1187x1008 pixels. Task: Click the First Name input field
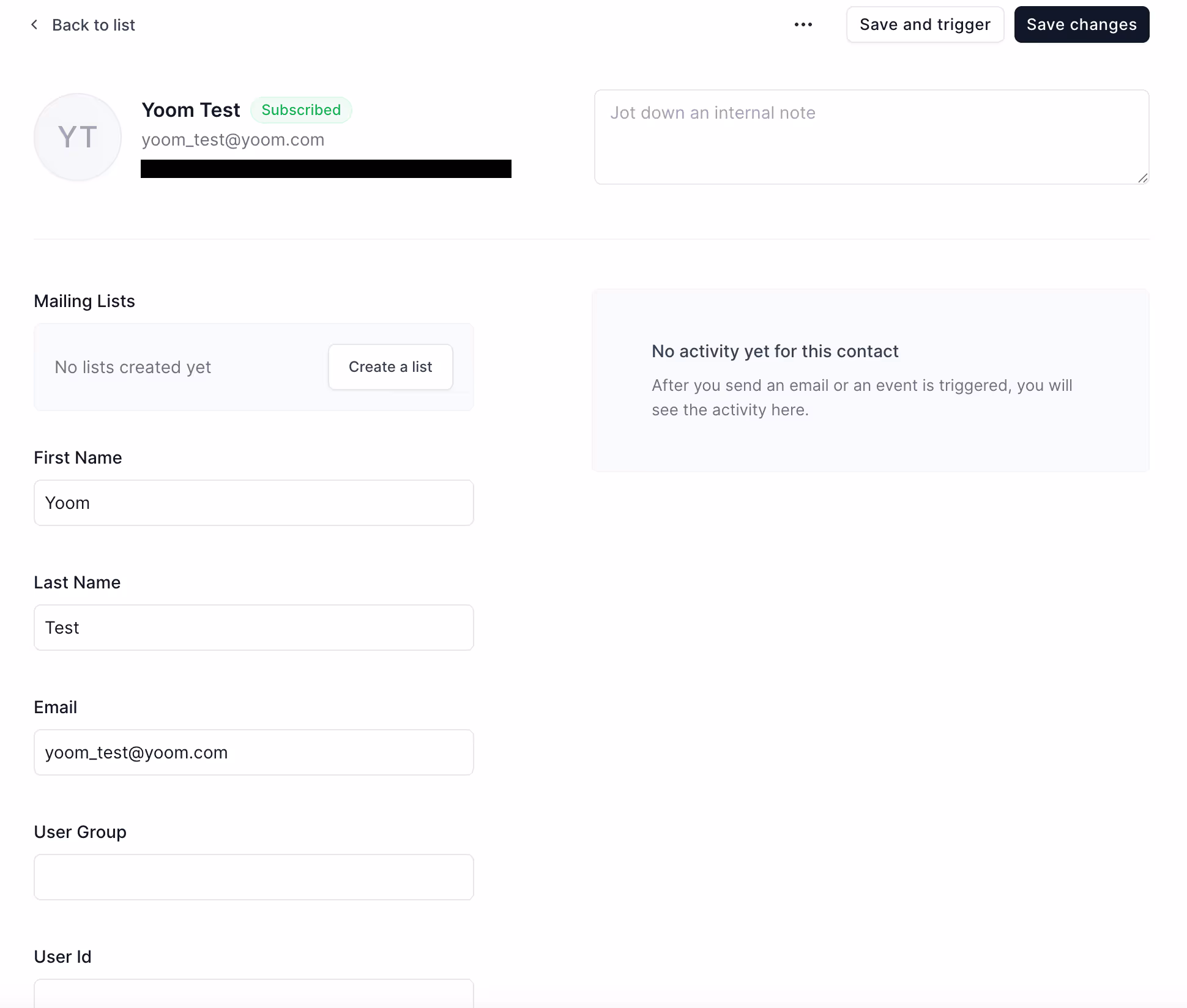(254, 503)
